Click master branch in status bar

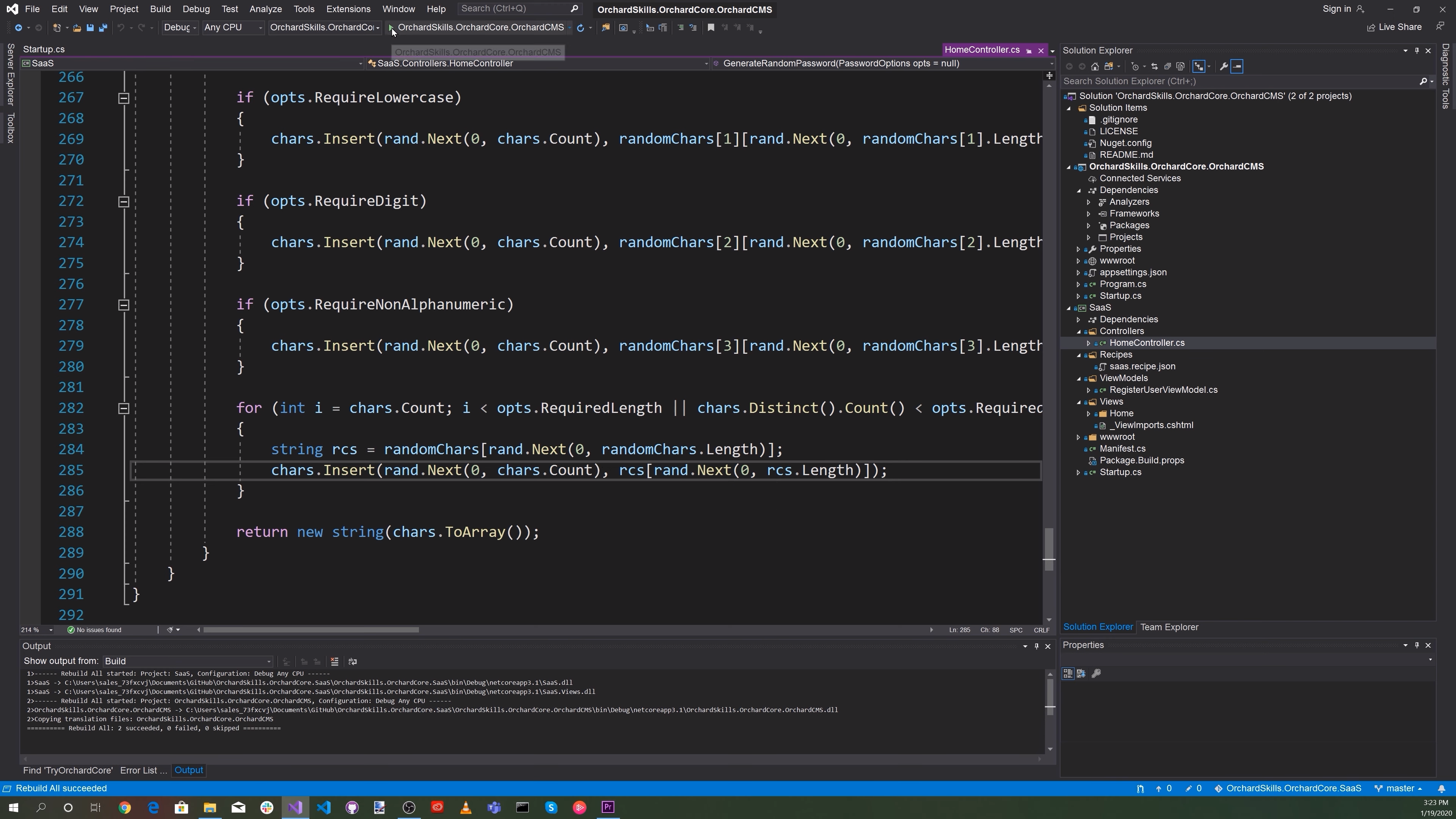(1398, 789)
